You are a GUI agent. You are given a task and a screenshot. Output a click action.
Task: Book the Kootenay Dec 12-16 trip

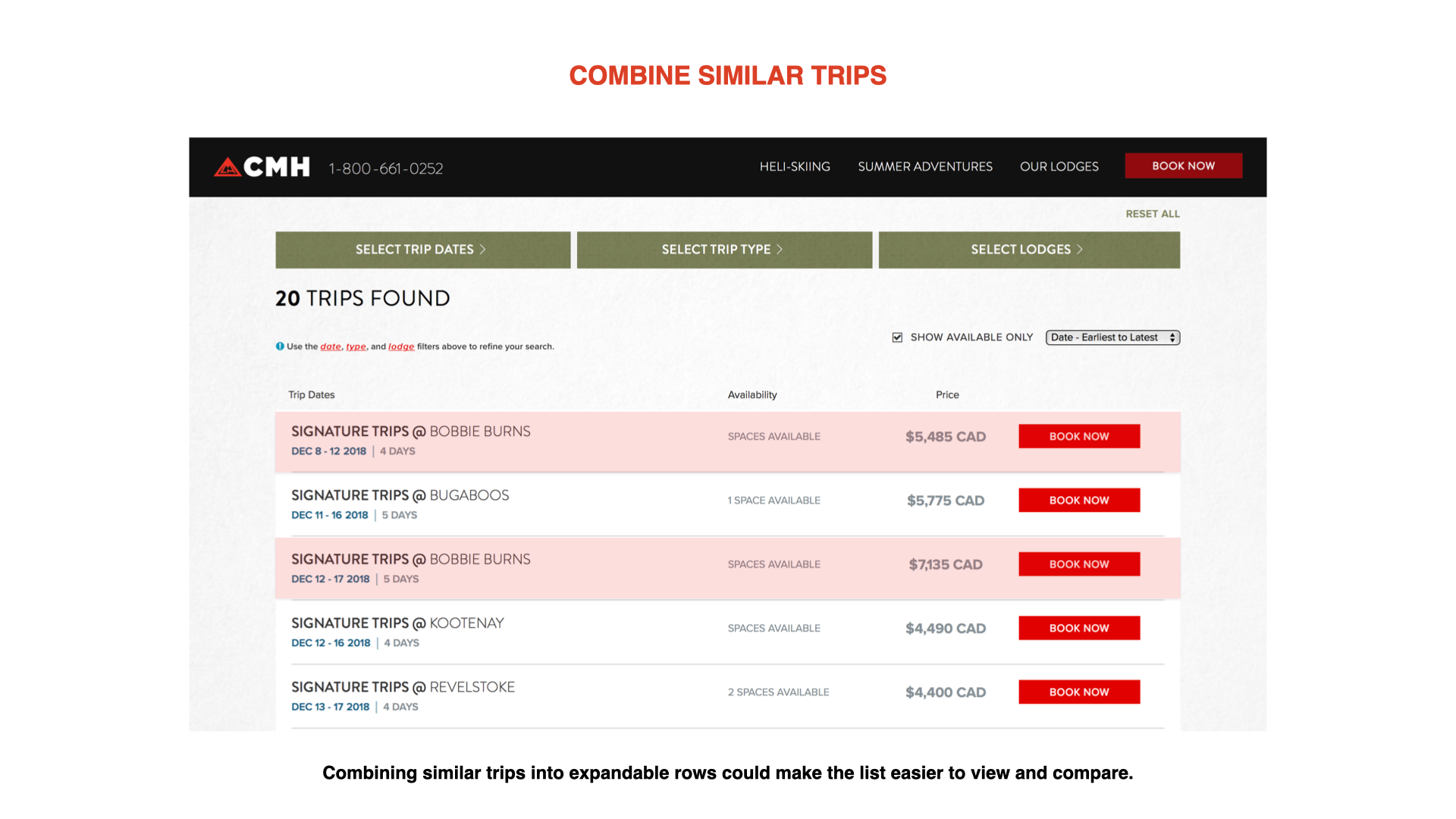click(1078, 629)
